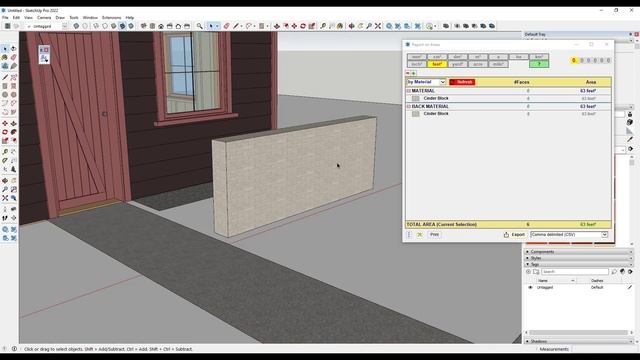Image resolution: width=640 pixels, height=360 pixels.
Task: Pick the Select arrow tool in top toolbar
Action: pos(211,26)
